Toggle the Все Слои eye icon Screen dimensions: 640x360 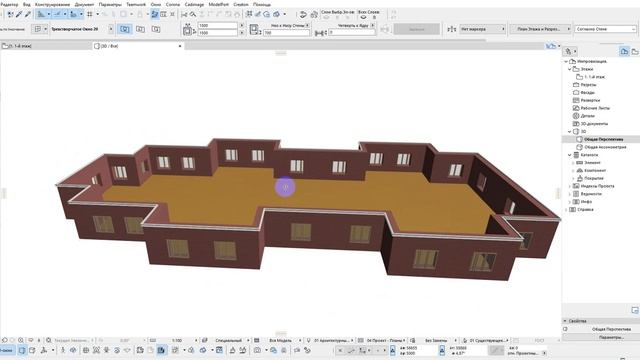363,18
